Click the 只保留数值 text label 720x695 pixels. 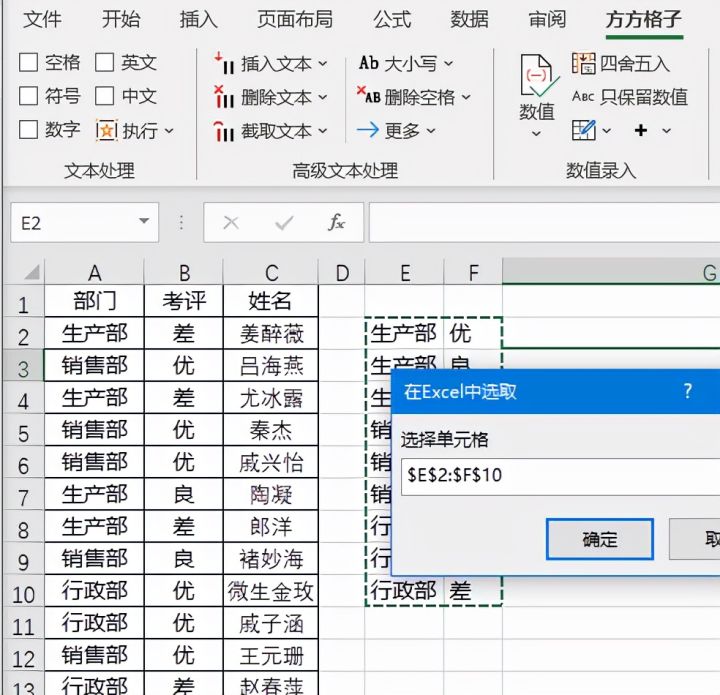click(x=644, y=96)
